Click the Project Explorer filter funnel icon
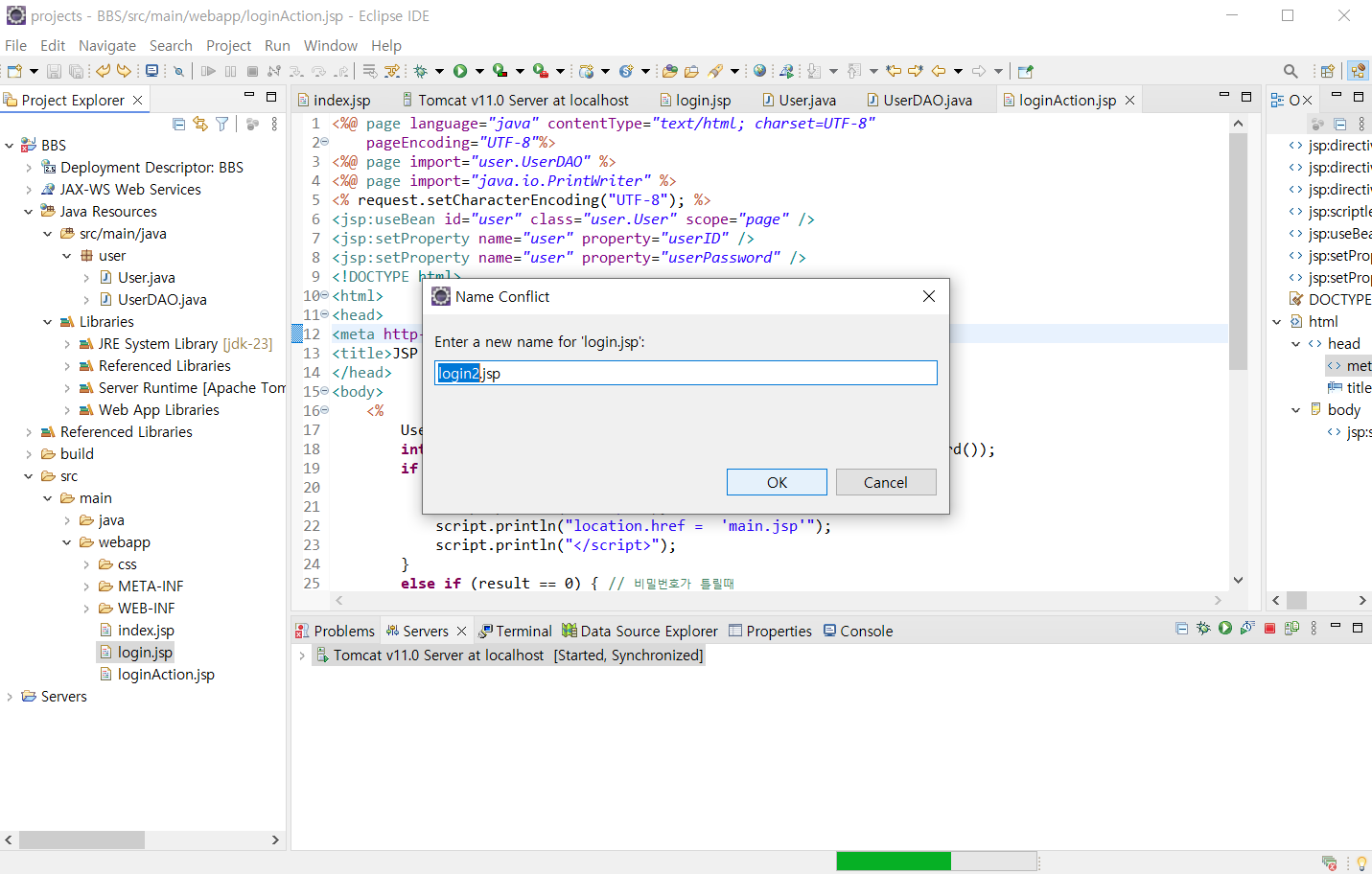Image resolution: width=1372 pixels, height=874 pixels. point(222,124)
